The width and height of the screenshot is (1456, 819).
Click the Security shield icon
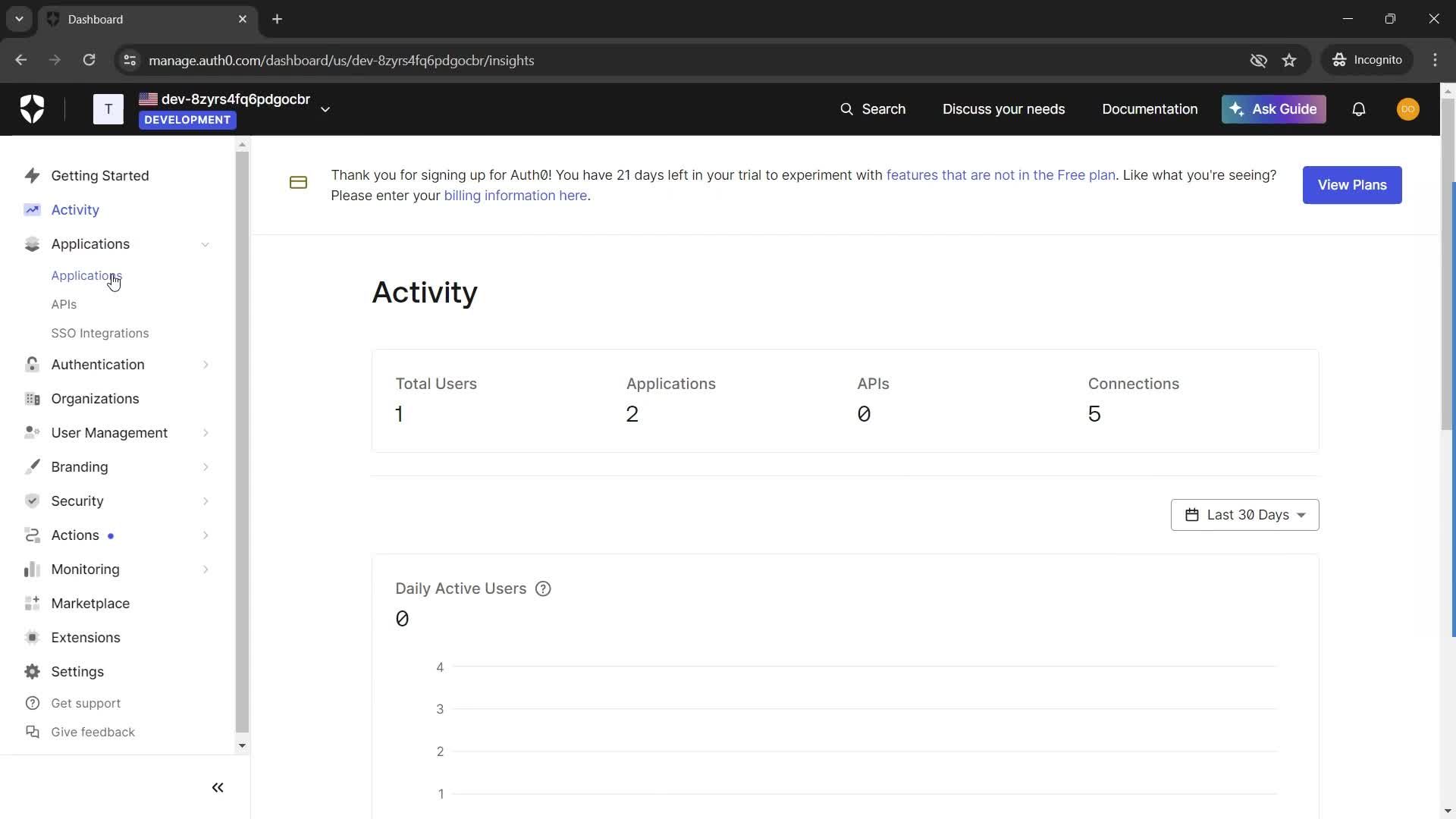[x=32, y=501]
